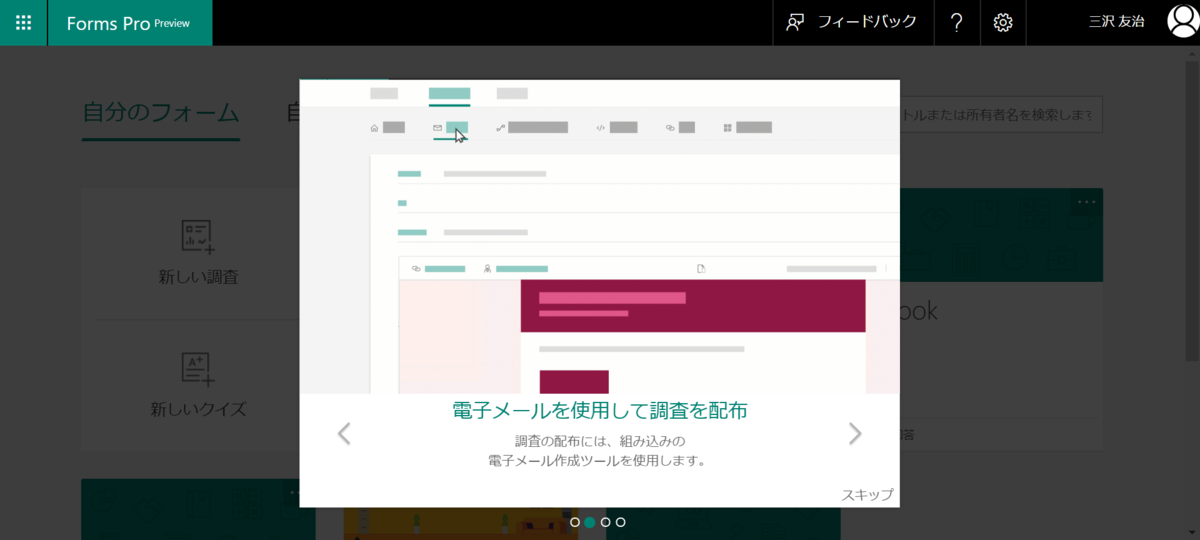This screenshot has width=1200, height=540.
Task: Select the second carousel page dot
Action: (590, 522)
